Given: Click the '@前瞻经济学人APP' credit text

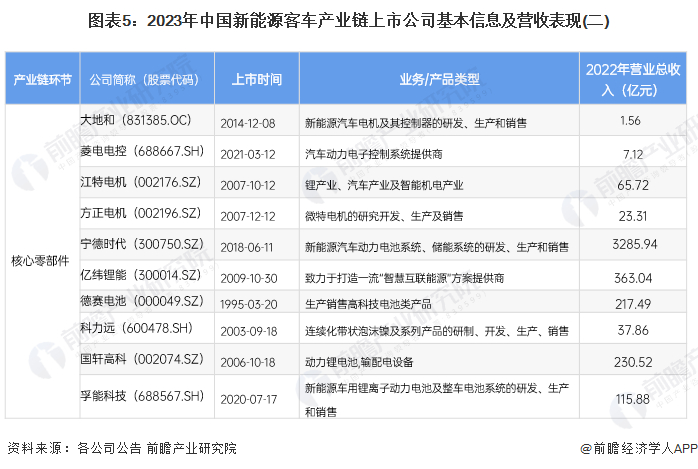Looking at the screenshot, I should [639, 449].
